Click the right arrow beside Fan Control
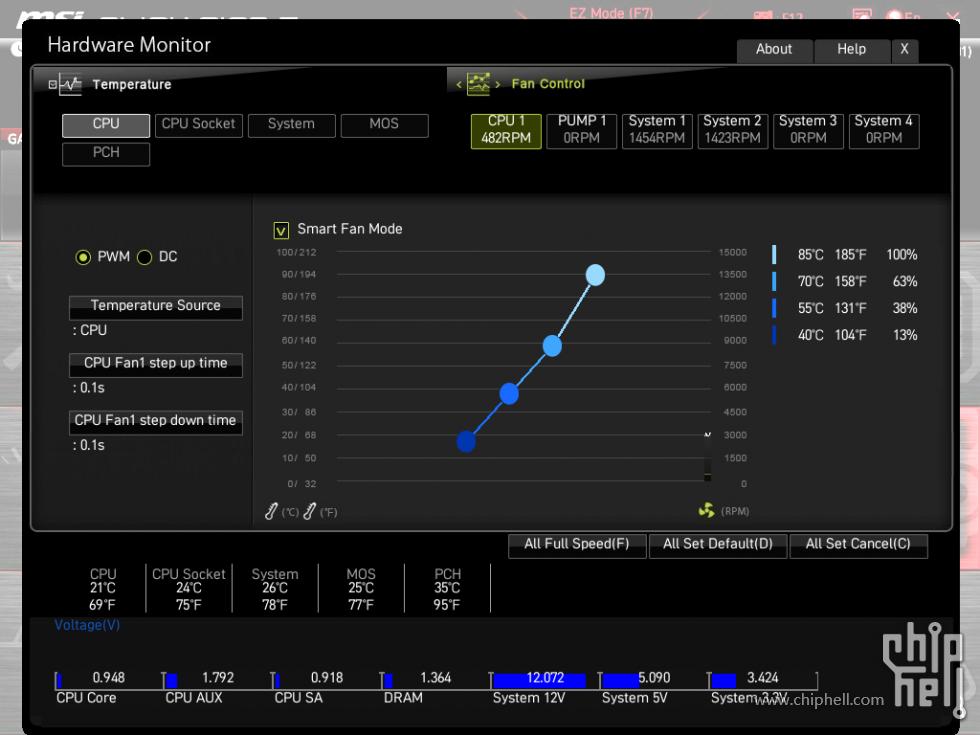980x735 pixels. point(497,85)
